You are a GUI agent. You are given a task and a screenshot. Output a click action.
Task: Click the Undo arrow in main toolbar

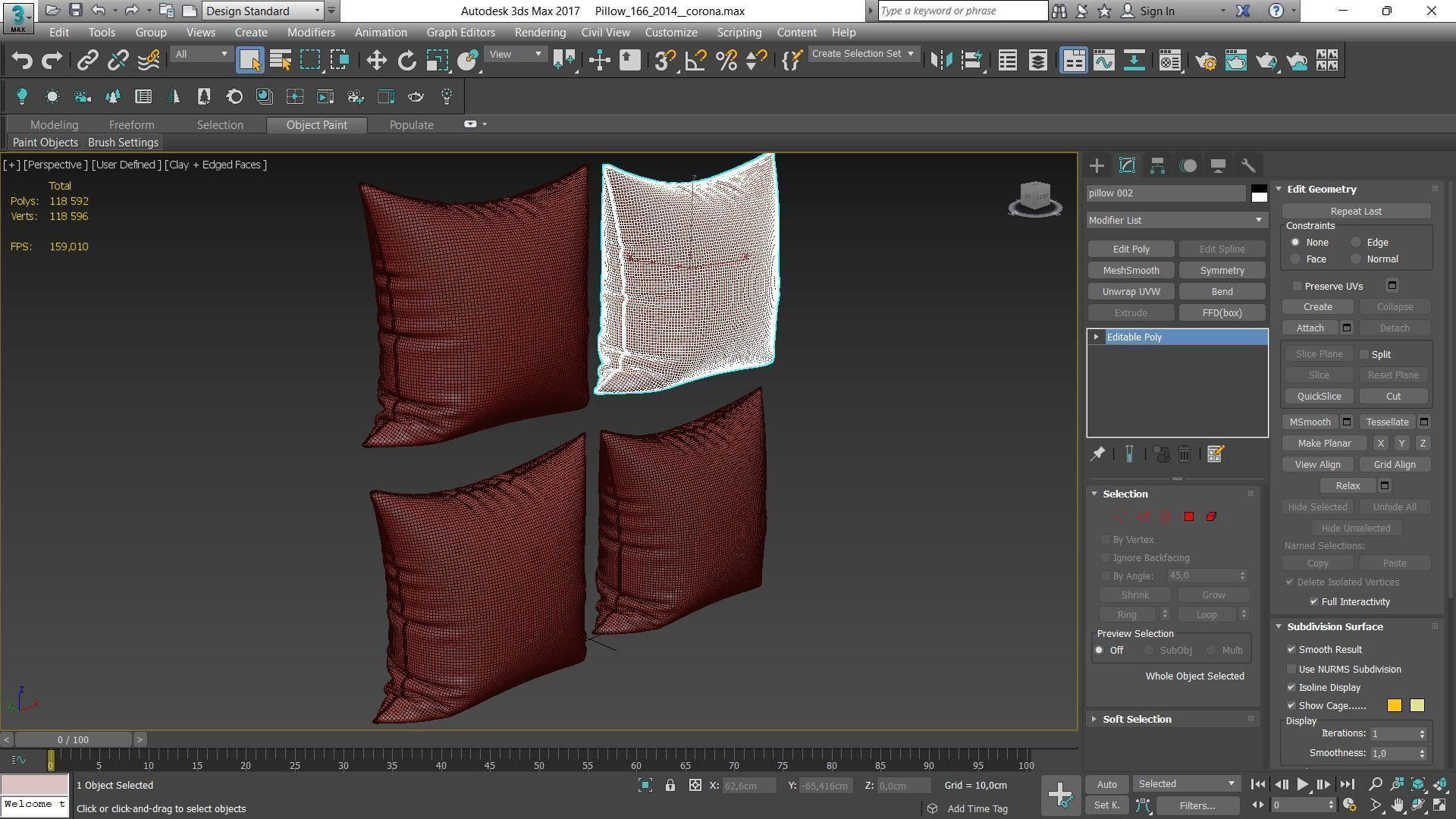pyautogui.click(x=22, y=61)
